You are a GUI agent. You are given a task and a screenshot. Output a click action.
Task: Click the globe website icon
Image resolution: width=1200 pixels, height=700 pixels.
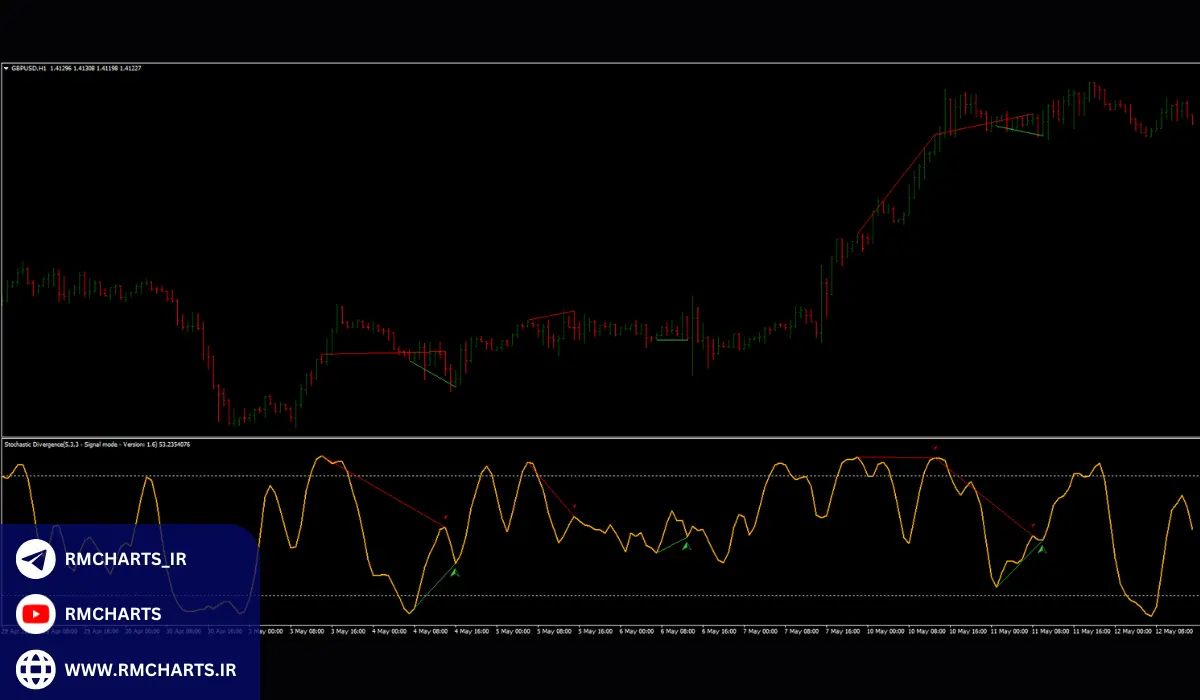click(x=36, y=668)
